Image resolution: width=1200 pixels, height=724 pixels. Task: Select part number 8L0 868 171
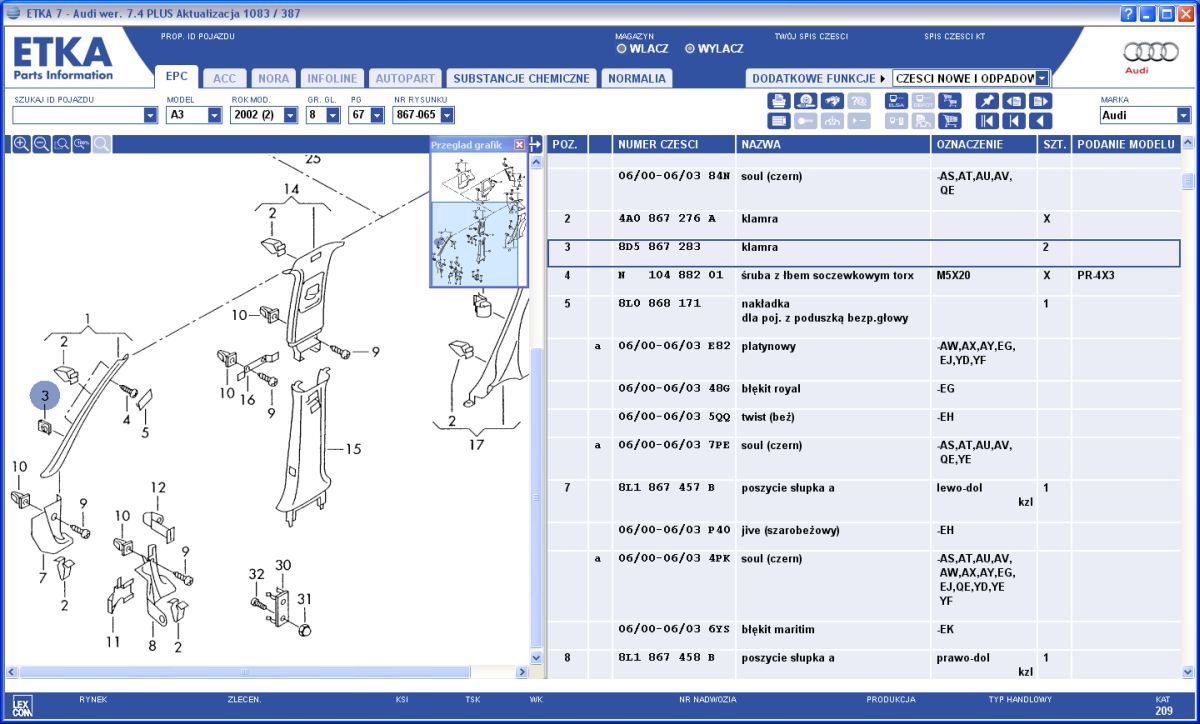(659, 303)
